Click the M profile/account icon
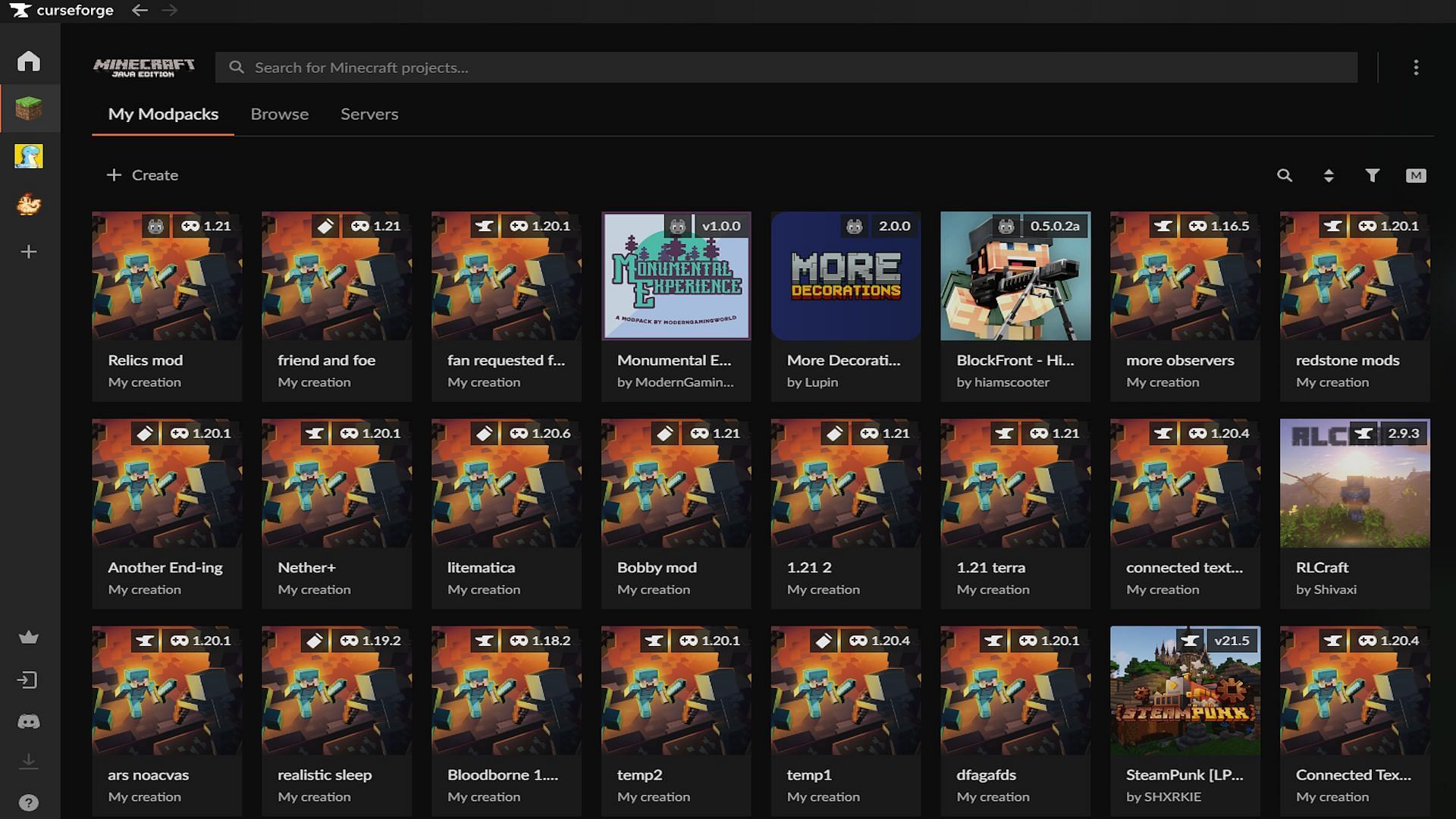1456x819 pixels. click(1416, 175)
